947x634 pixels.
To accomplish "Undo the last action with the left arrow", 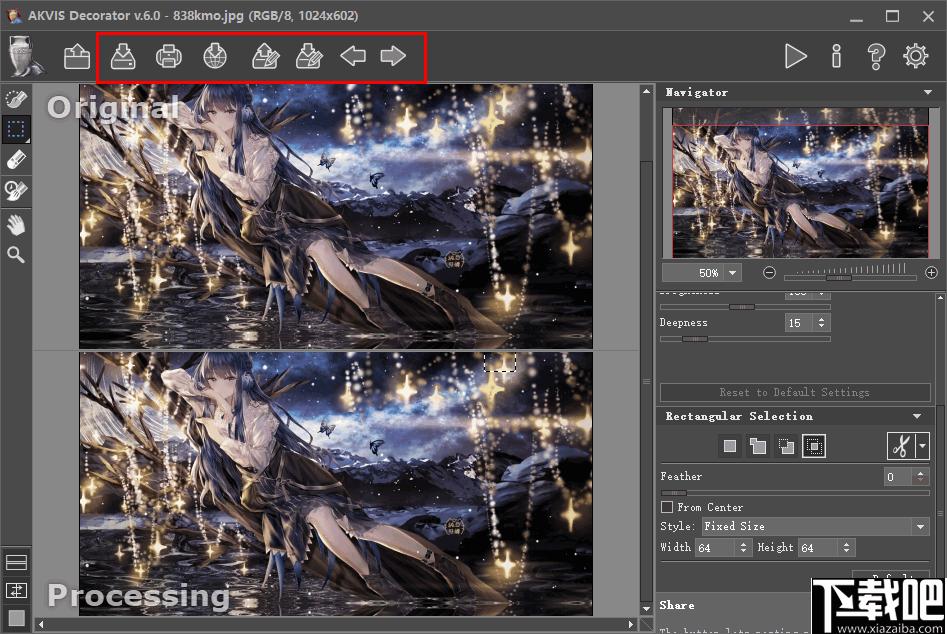I will (x=353, y=57).
